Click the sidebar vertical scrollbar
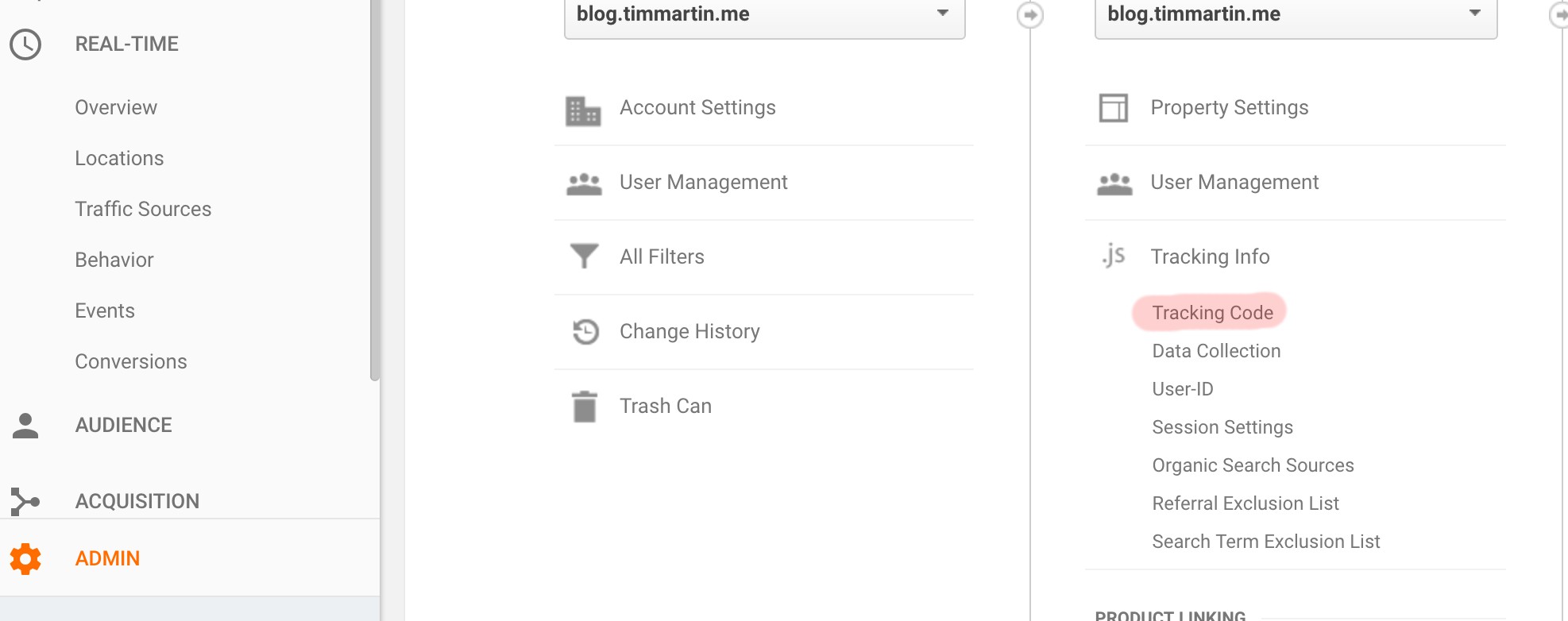Screen dimensions: 1568x621 pyautogui.click(x=375, y=191)
